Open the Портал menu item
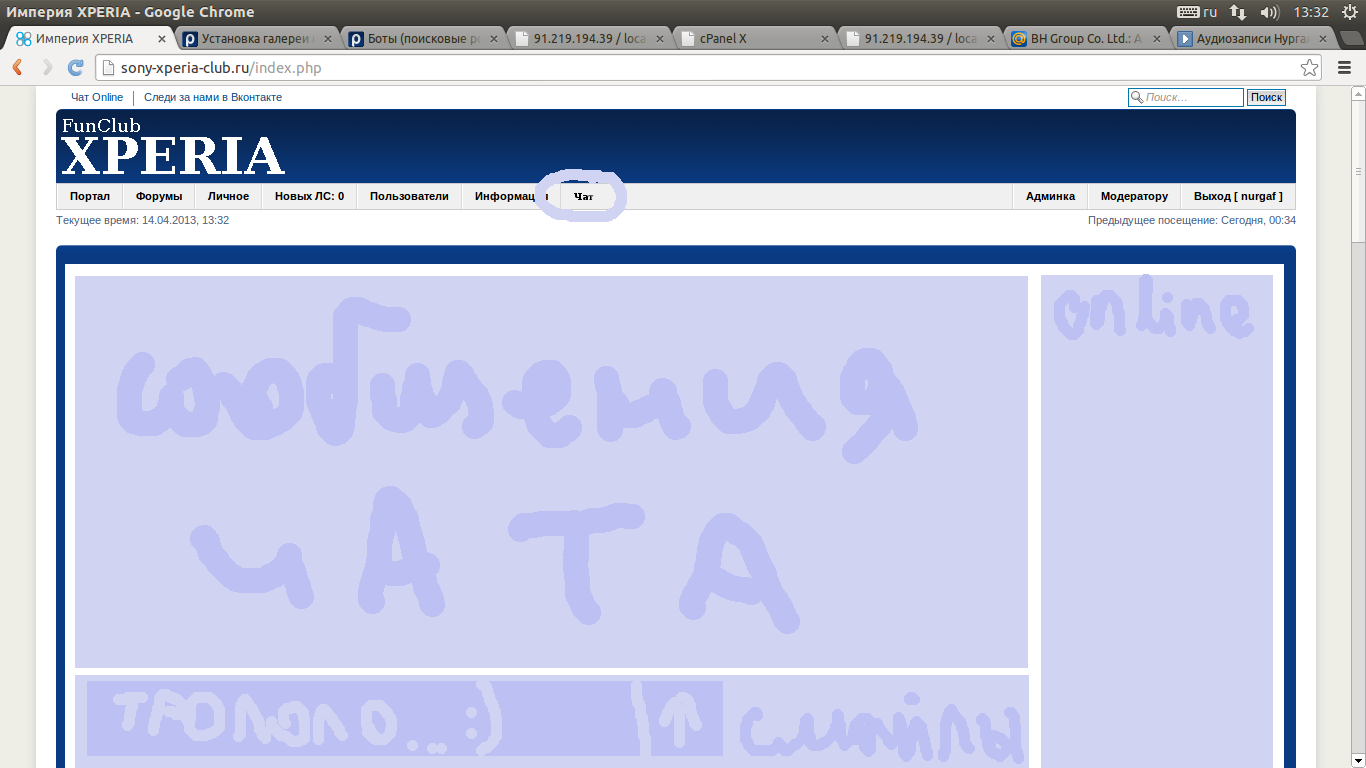Viewport: 1366px width, 768px height. (x=90, y=196)
